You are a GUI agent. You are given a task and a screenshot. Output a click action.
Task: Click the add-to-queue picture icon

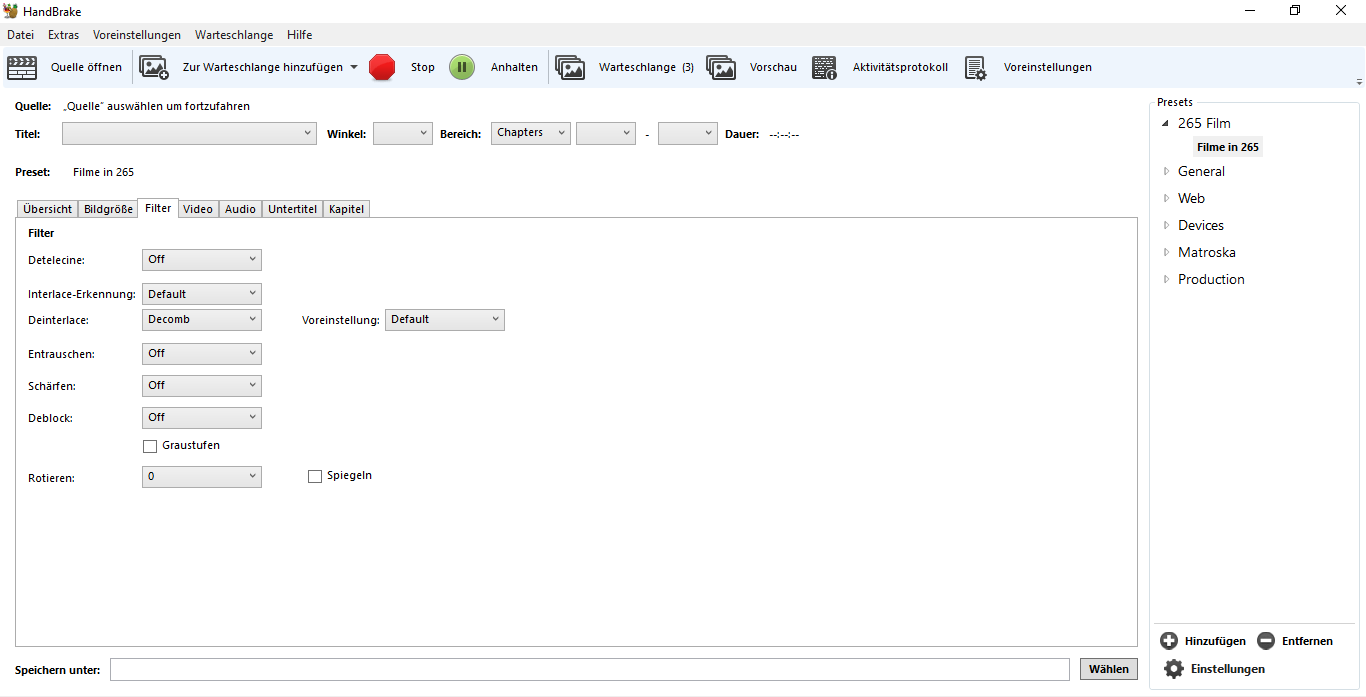coord(154,68)
